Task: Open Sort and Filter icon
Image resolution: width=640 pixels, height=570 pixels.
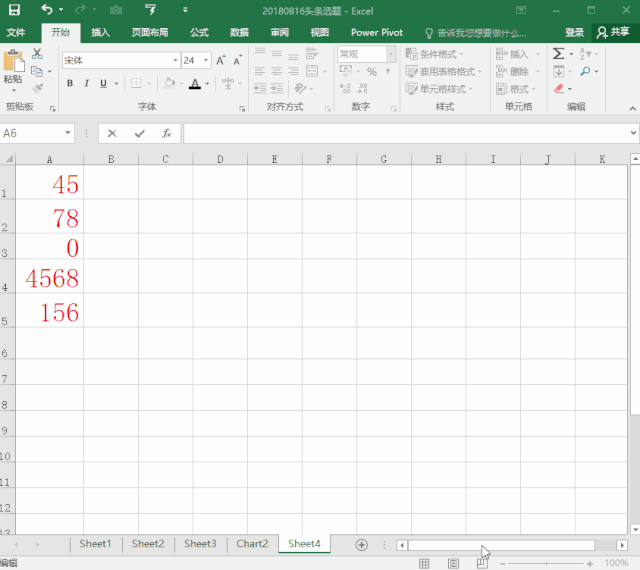Action: pyautogui.click(x=585, y=53)
